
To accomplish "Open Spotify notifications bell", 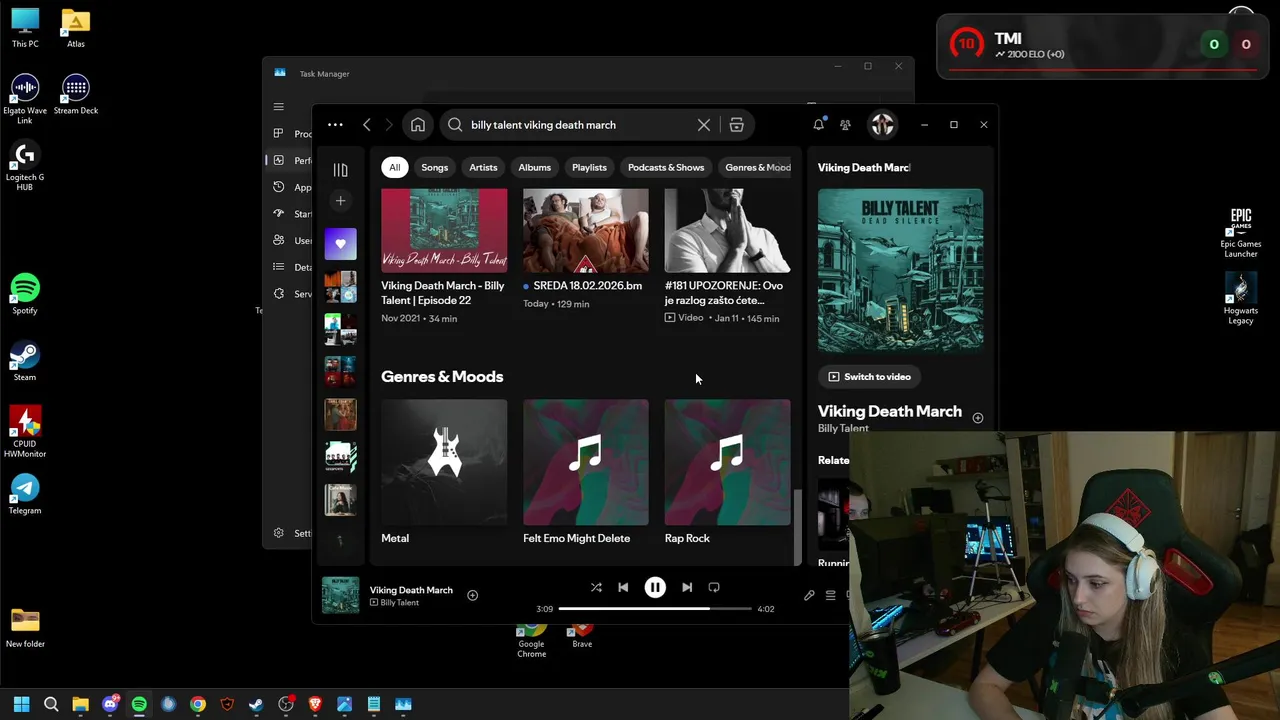I will pos(818,125).
